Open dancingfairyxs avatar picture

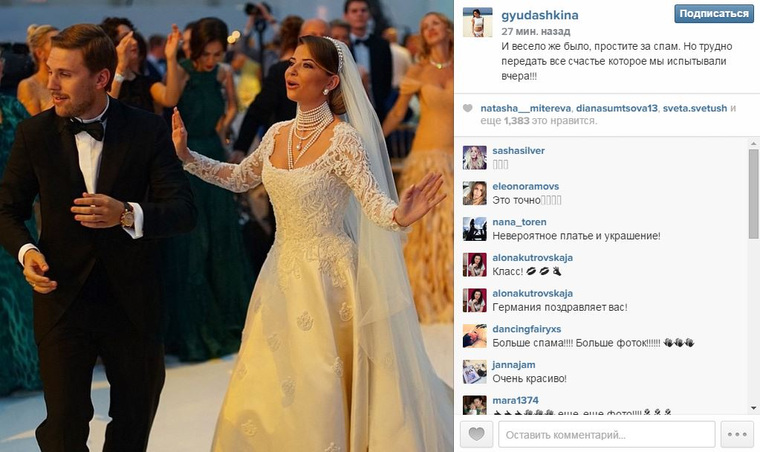(x=475, y=336)
